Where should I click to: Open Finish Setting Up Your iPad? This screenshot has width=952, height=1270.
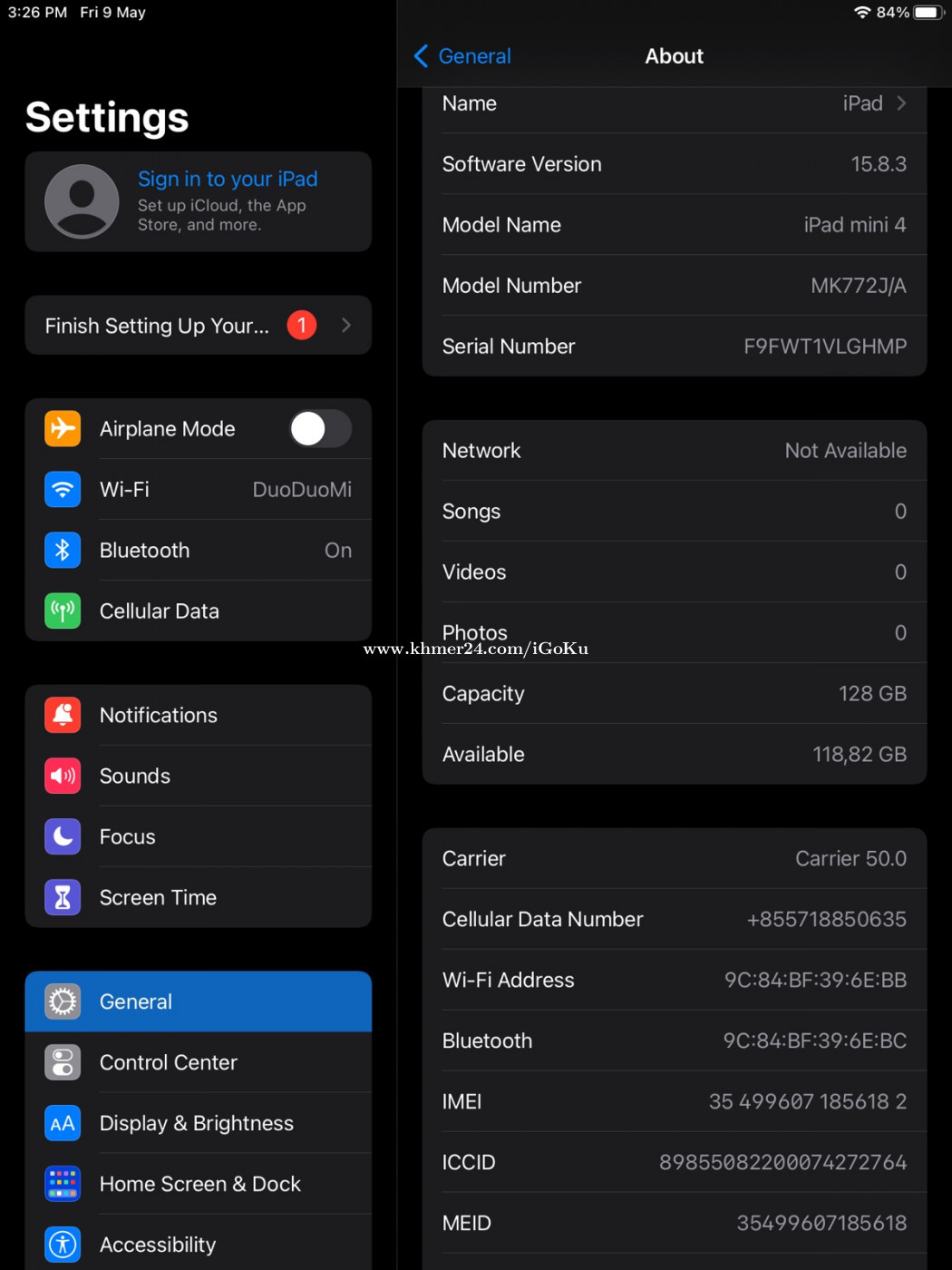199,325
